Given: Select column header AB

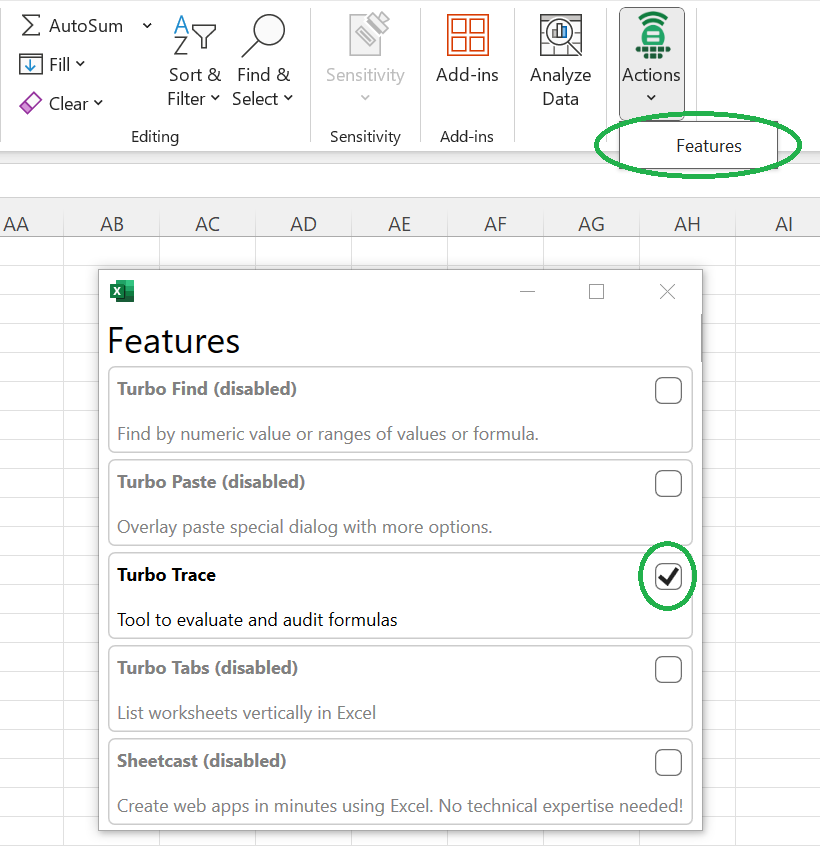Looking at the screenshot, I should point(112,224).
